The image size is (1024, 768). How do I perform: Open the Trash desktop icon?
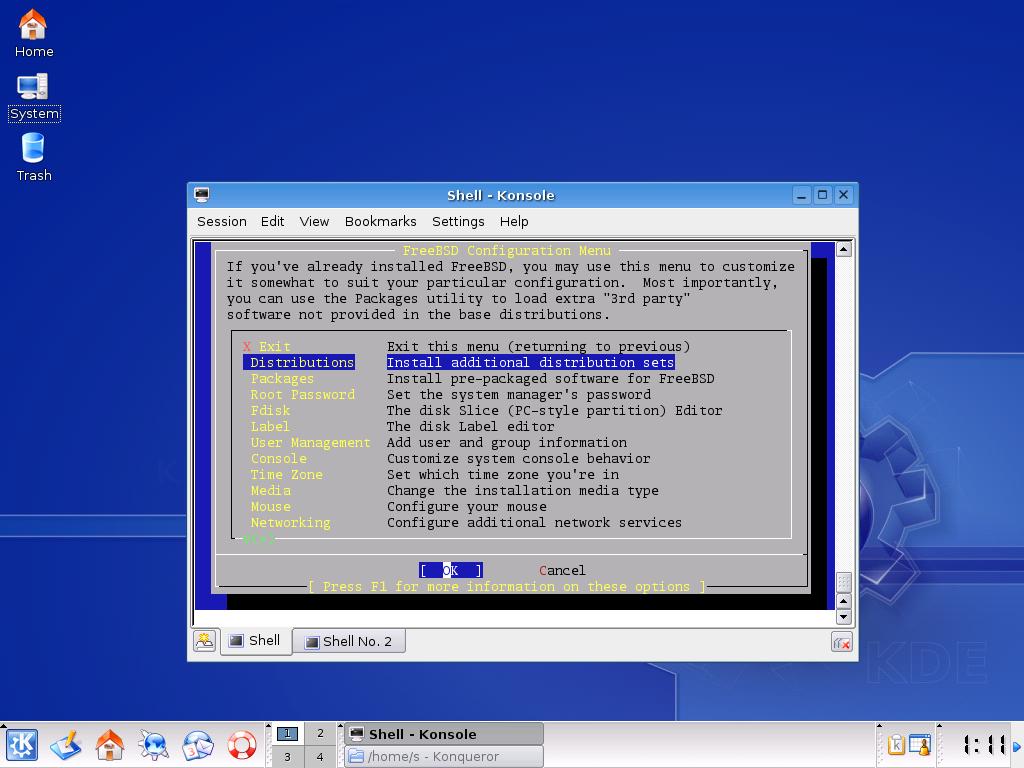33,157
